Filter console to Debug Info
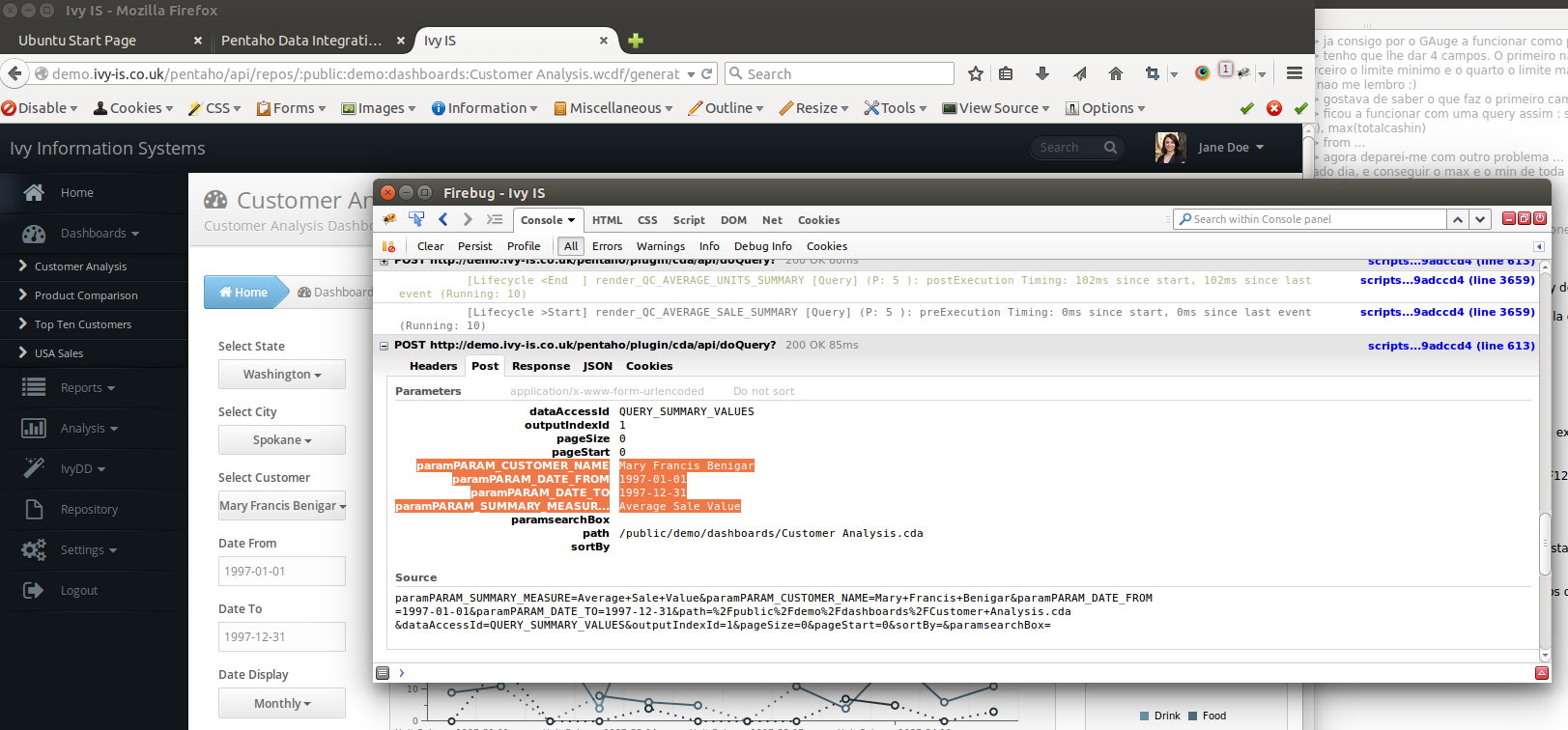The height and width of the screenshot is (730, 1568). 762,246
